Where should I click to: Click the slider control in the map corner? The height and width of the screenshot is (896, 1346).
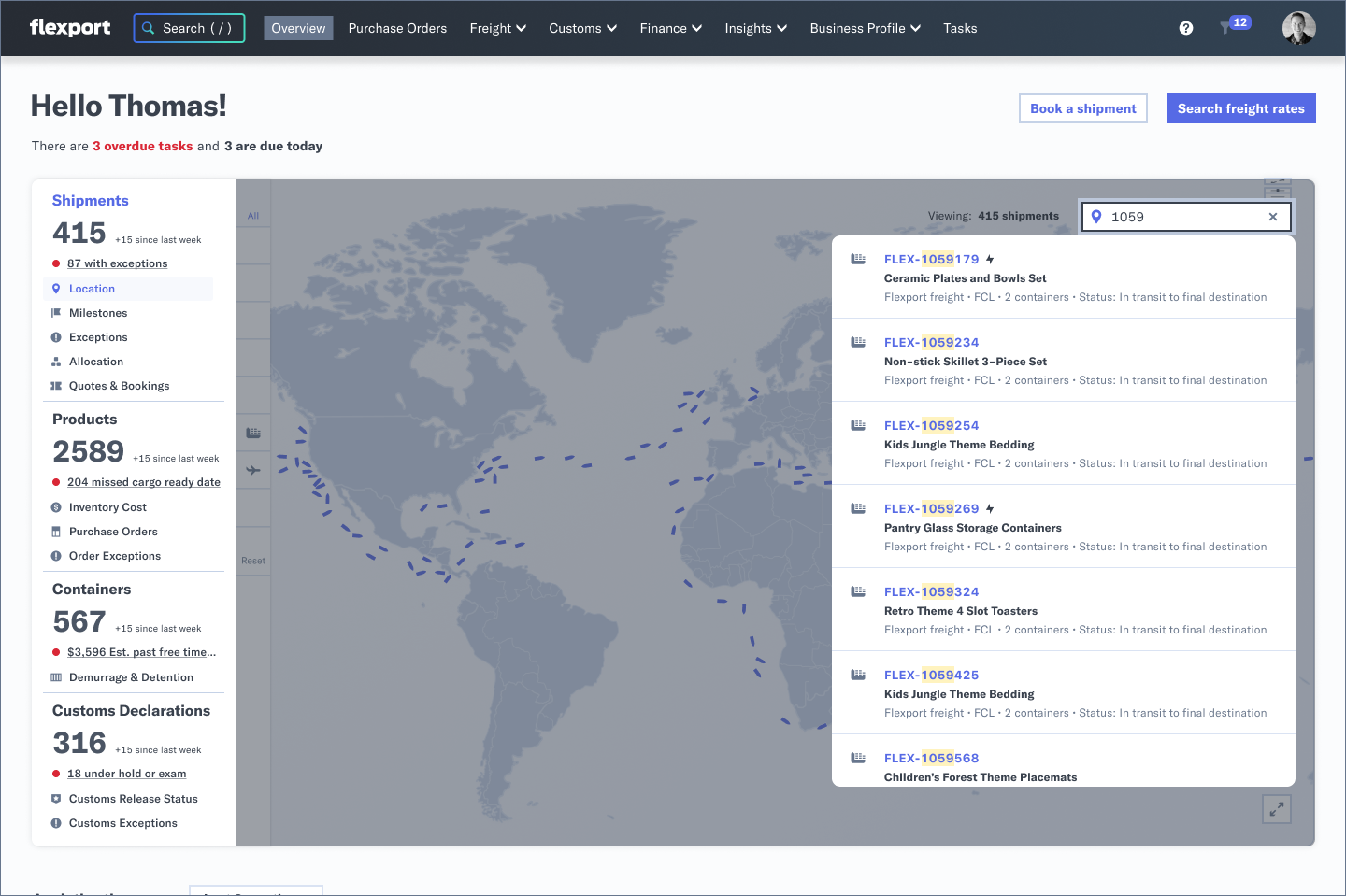(x=1278, y=191)
